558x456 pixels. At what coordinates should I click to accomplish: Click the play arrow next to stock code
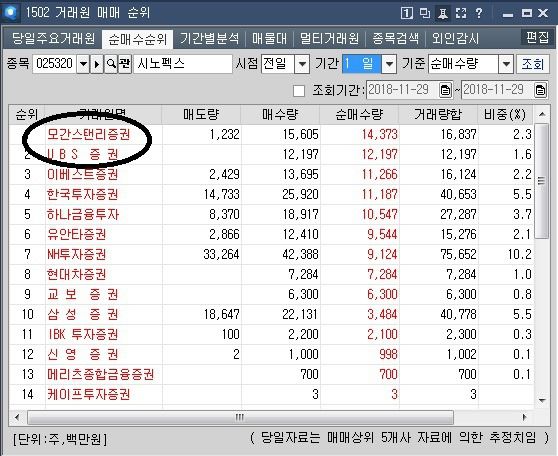point(97,64)
